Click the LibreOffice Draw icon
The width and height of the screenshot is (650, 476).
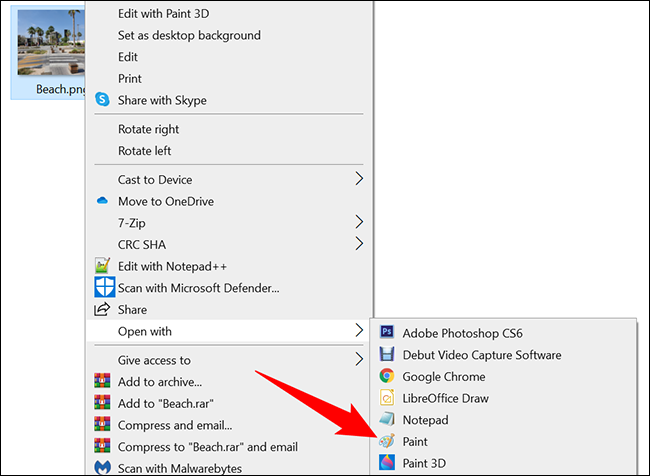[387, 398]
